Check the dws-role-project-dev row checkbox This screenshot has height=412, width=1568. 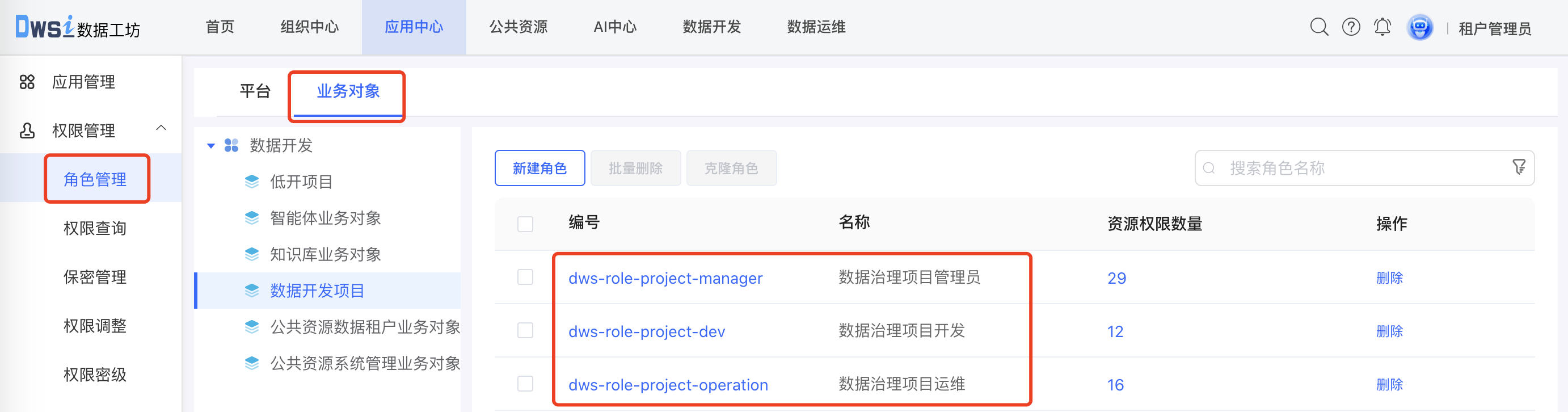tap(525, 331)
